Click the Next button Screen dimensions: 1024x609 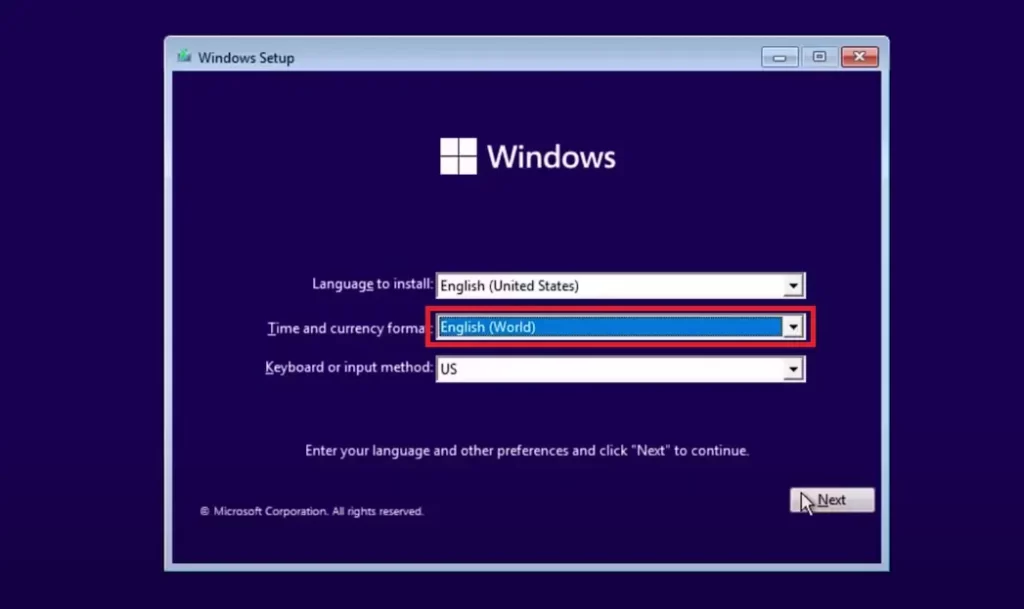point(832,500)
